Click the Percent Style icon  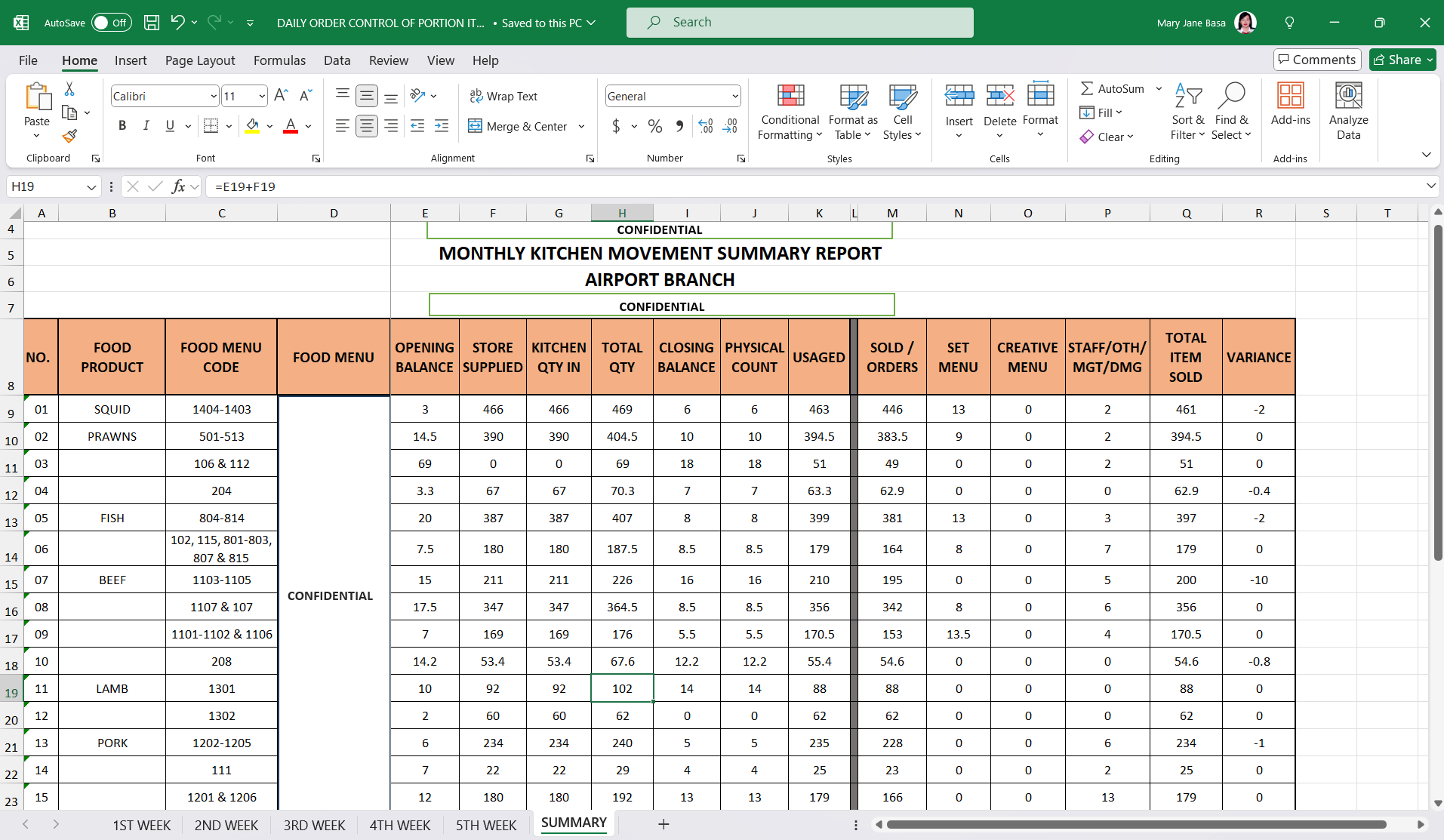pos(655,126)
